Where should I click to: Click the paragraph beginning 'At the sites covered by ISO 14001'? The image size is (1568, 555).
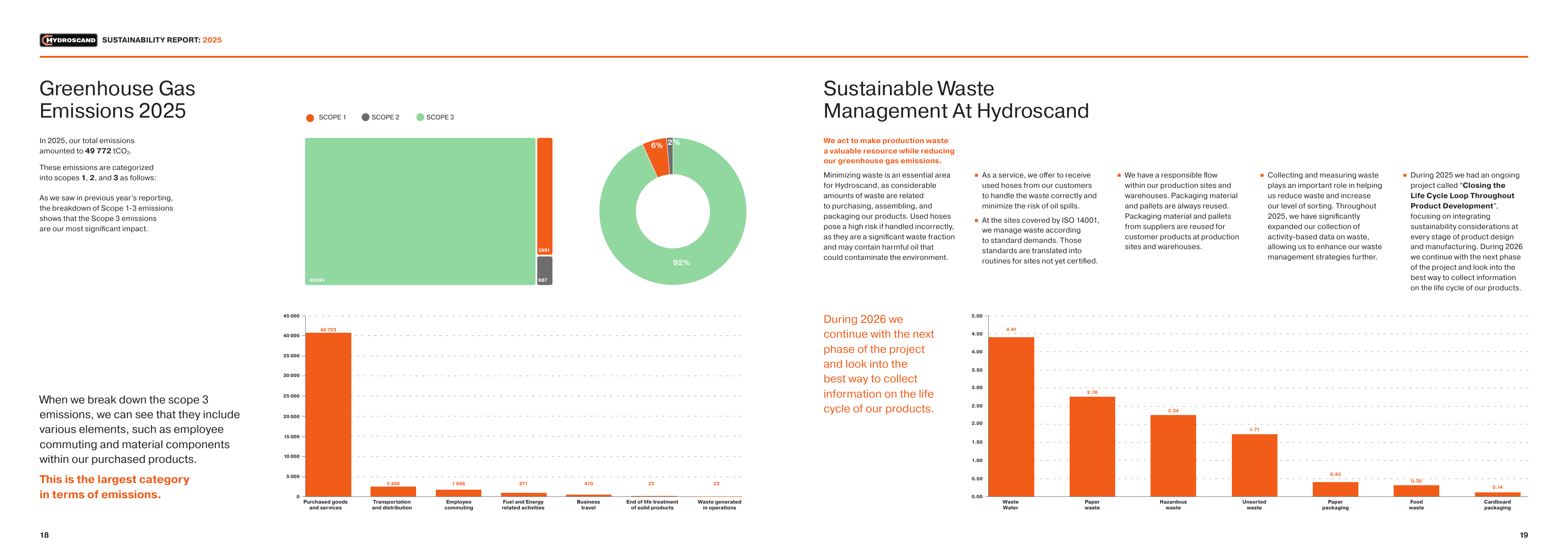1040,241
